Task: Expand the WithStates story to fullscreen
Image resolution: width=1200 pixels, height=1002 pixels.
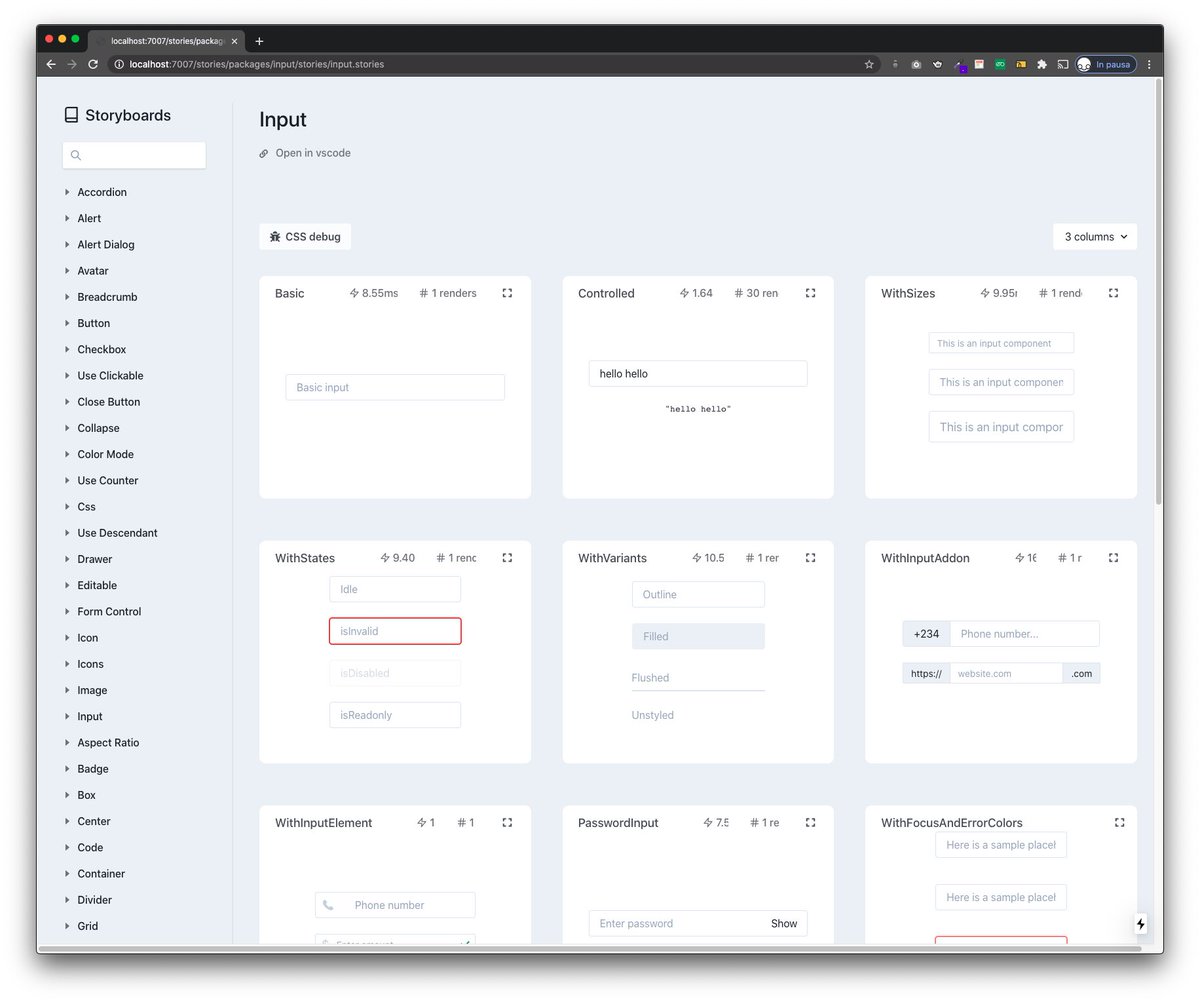Action: [x=507, y=558]
